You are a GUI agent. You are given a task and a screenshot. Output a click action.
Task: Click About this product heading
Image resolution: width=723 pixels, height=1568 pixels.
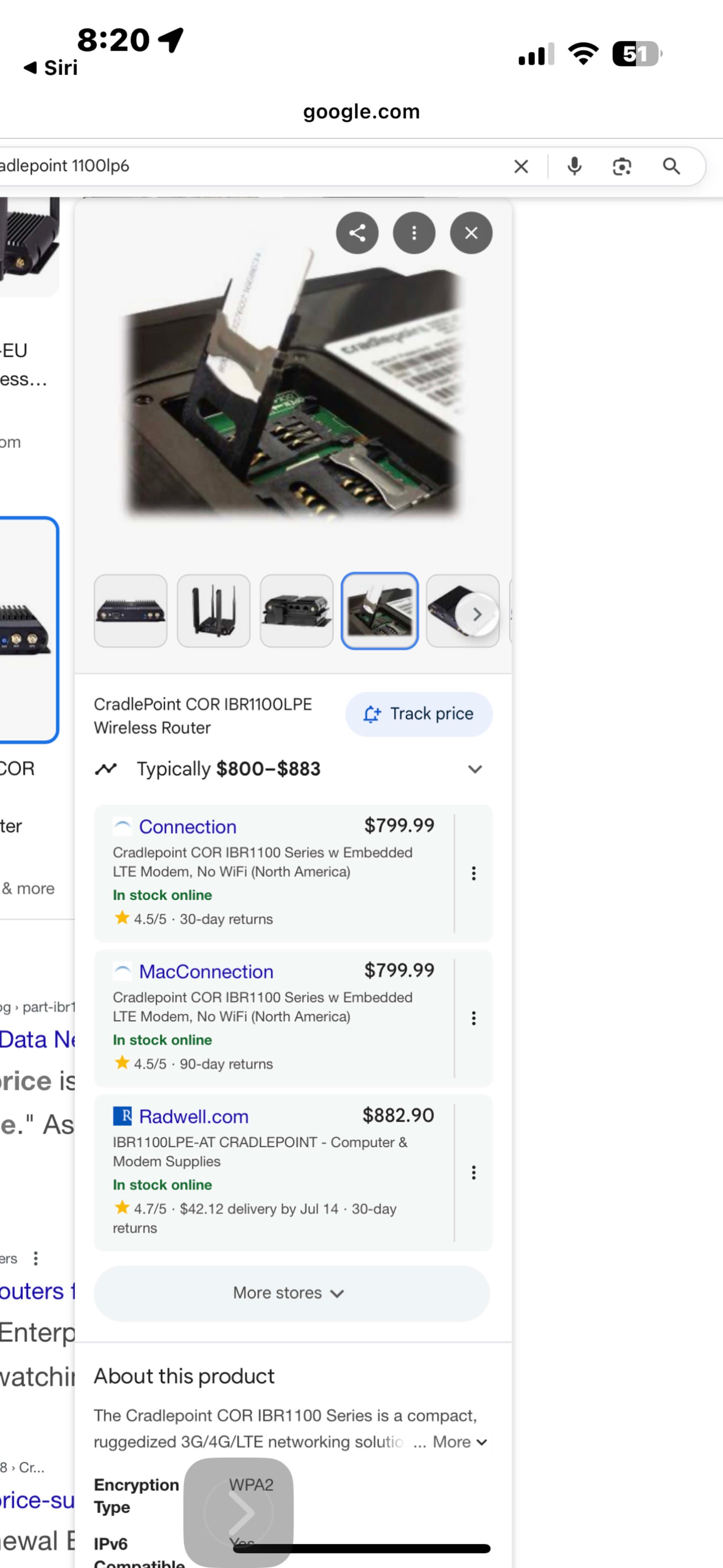pyautogui.click(x=184, y=1376)
